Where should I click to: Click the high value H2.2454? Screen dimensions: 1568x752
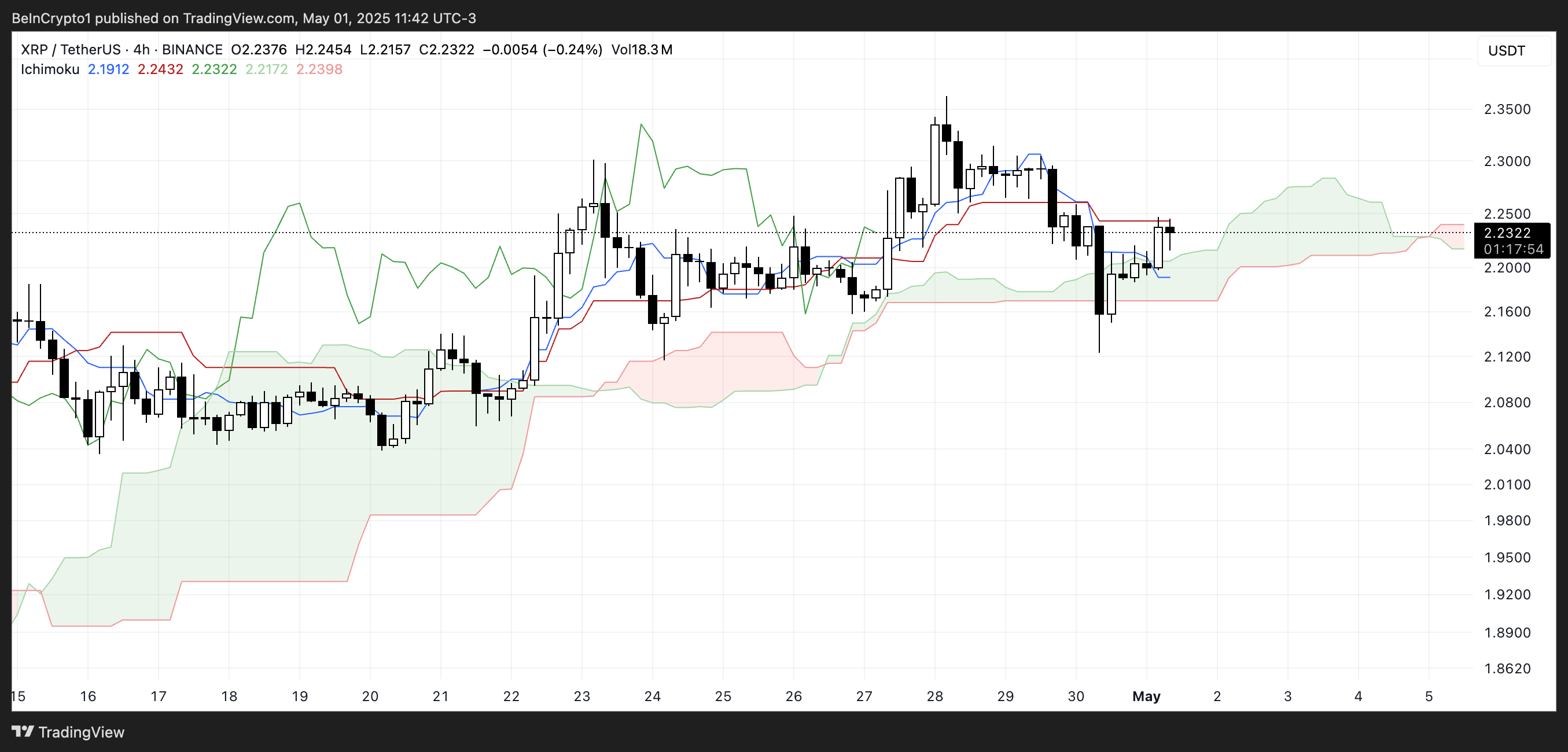(x=323, y=49)
